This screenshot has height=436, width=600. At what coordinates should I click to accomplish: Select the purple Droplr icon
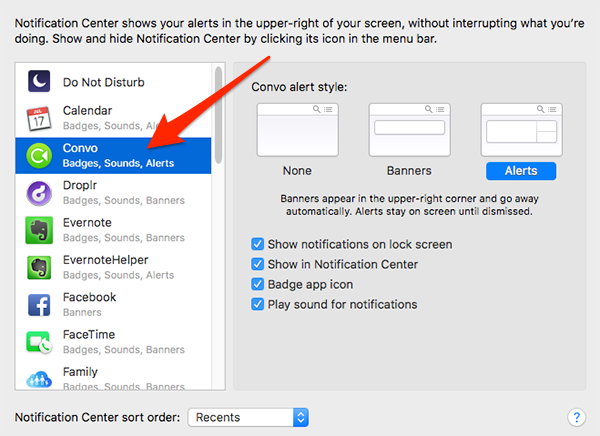[x=39, y=192]
